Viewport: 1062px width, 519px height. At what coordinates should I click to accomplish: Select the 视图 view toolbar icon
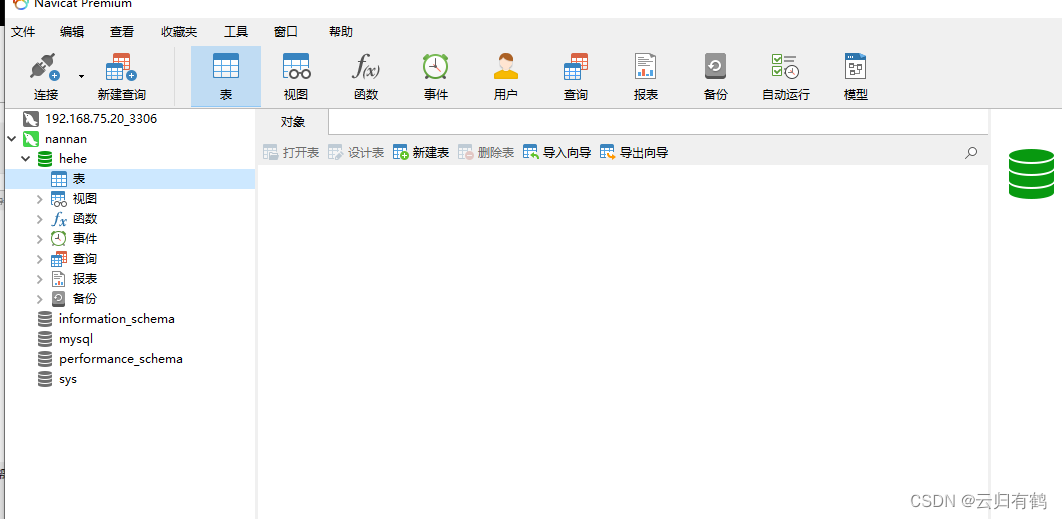(296, 67)
